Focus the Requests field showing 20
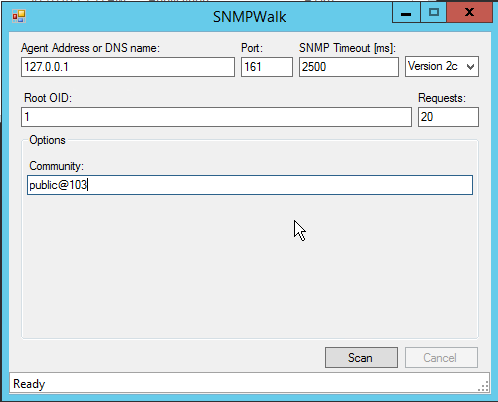Screen dimensions: 498x402 448,117
